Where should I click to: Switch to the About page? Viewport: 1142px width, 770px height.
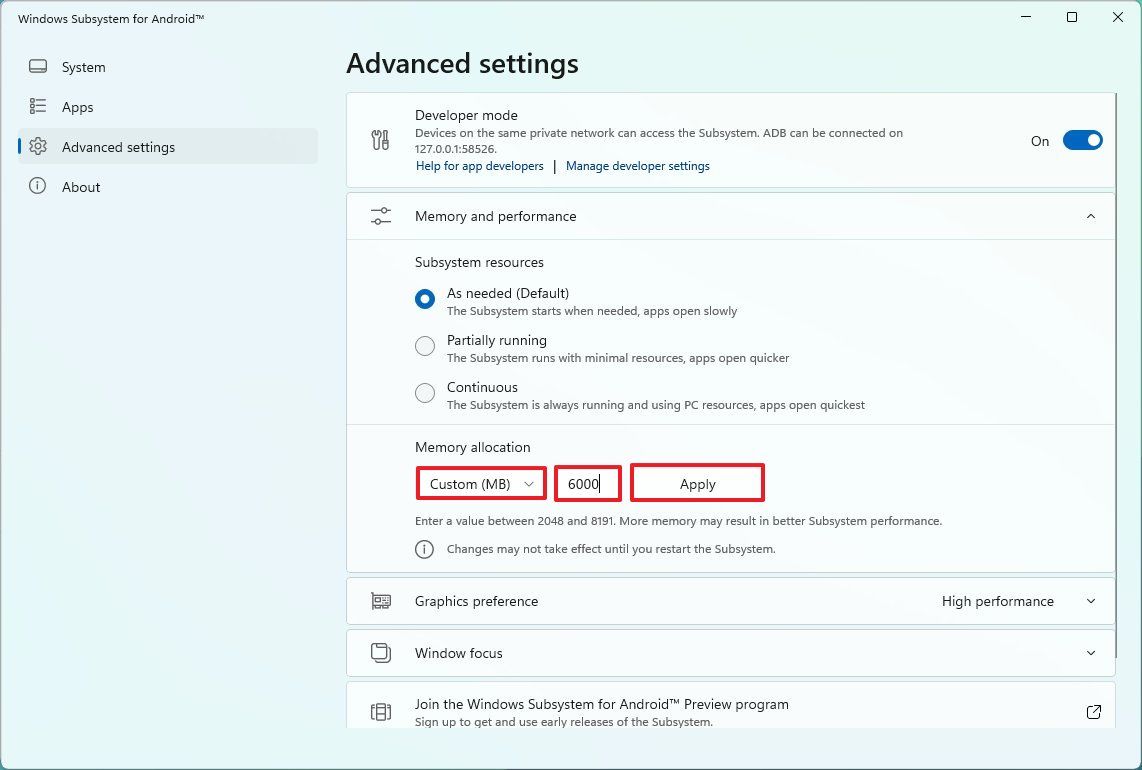coord(81,186)
